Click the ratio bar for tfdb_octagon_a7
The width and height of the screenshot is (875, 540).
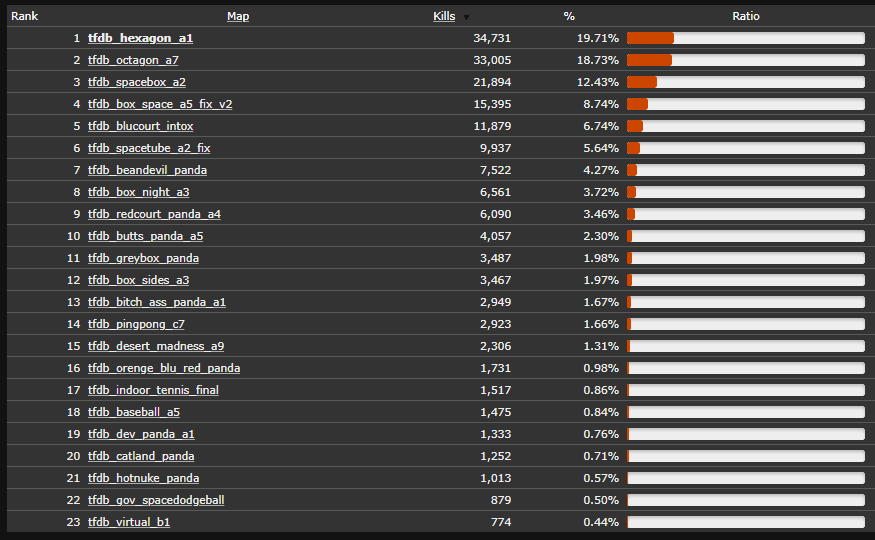[746, 60]
